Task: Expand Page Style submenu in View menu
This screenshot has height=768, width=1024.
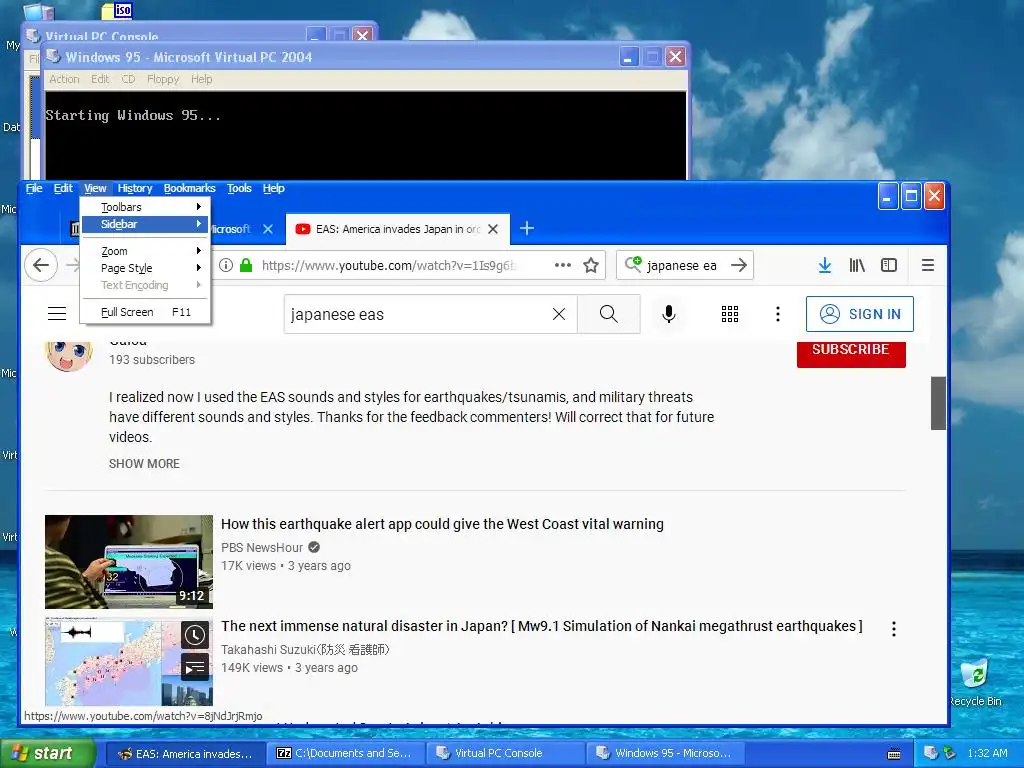Action: pos(145,268)
